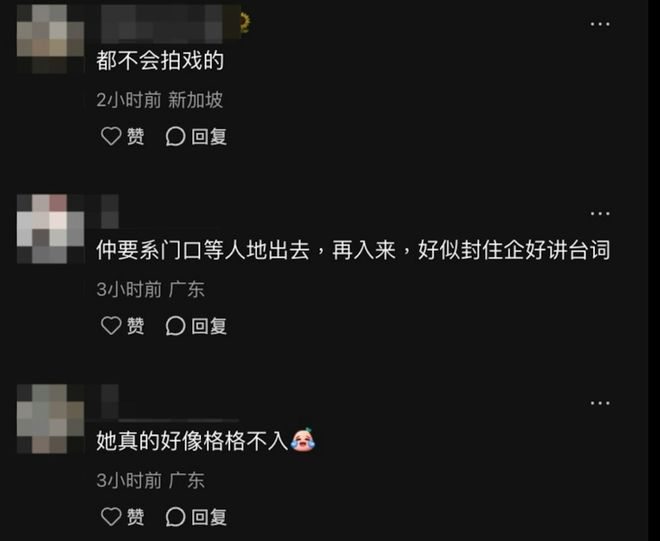Open more options for the Singapore comment
This screenshot has height=541, width=660.
point(600,24)
